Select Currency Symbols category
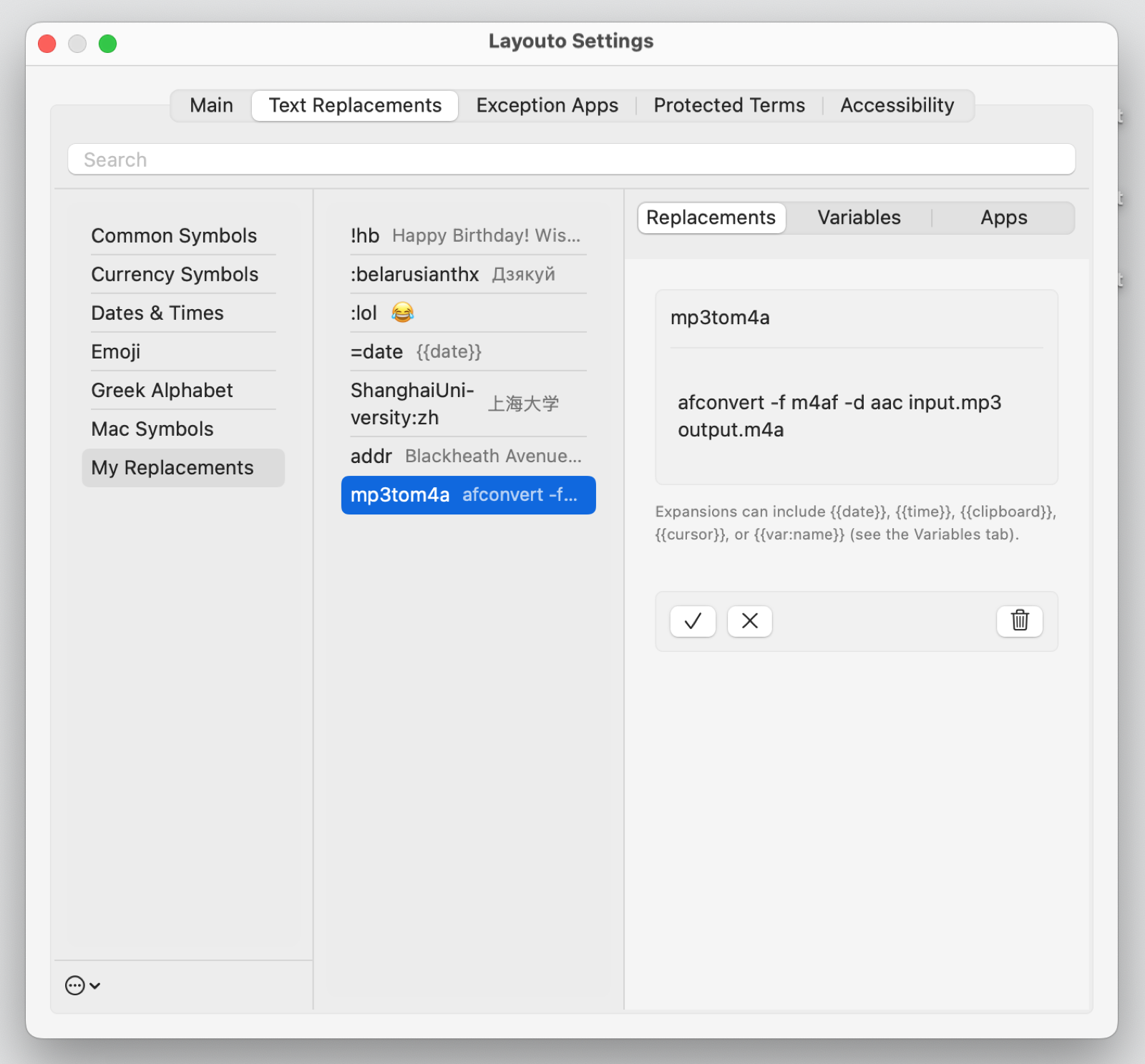Image resolution: width=1145 pixels, height=1064 pixels. pyautogui.click(x=183, y=274)
